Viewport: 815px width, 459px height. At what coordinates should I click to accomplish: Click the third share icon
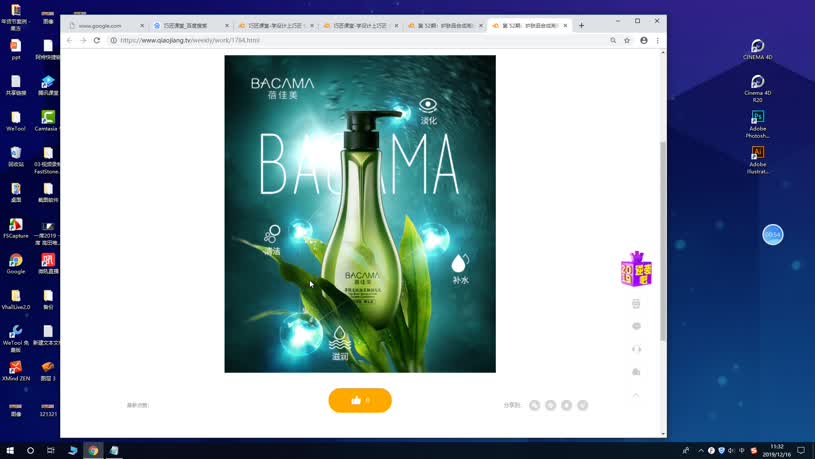(x=567, y=405)
